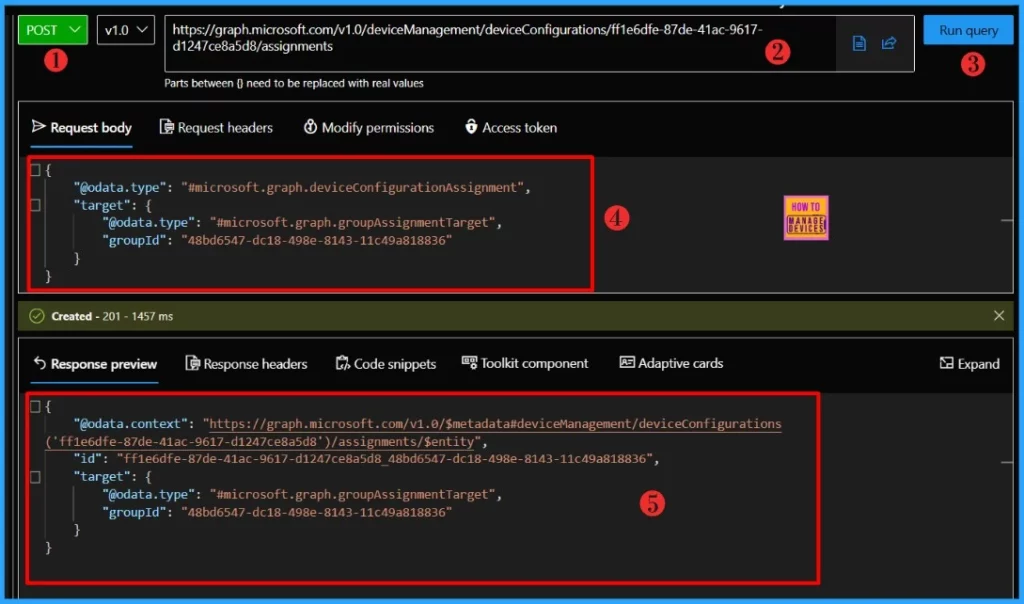1024x604 pixels.
Task: Switch to the Response preview tab
Action: [x=95, y=364]
